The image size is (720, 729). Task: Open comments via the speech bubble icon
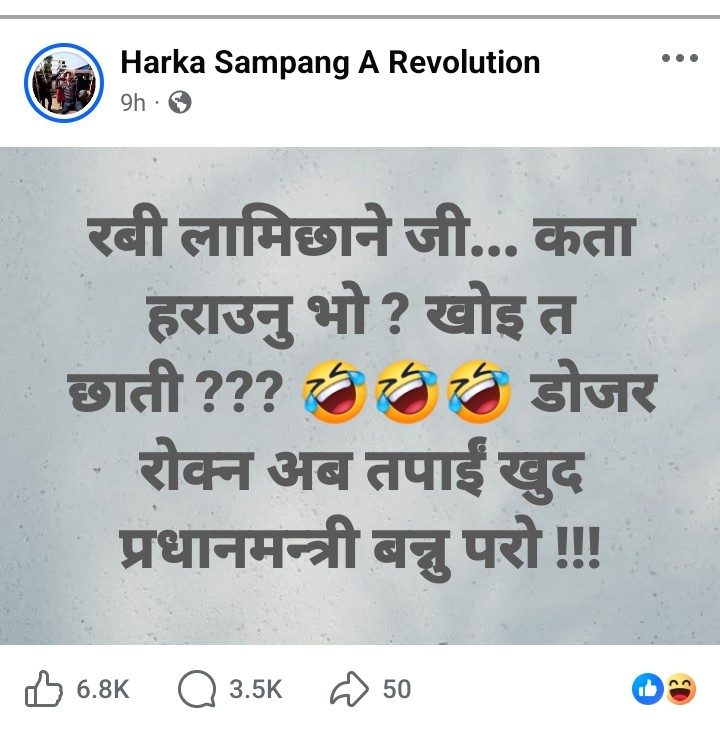197,689
